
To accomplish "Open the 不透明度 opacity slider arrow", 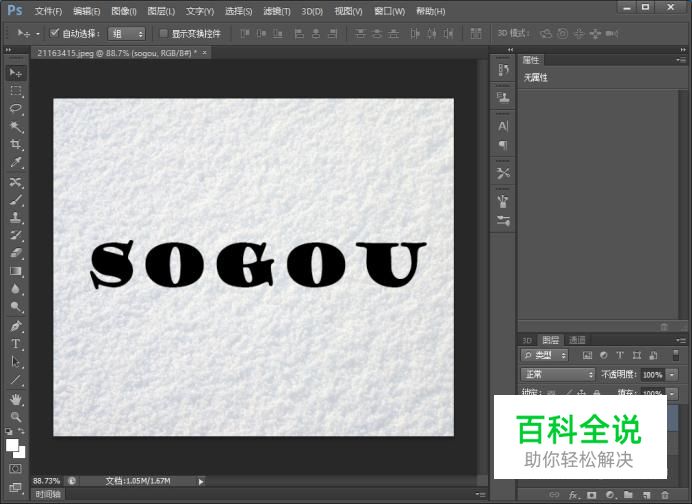I will point(672,375).
